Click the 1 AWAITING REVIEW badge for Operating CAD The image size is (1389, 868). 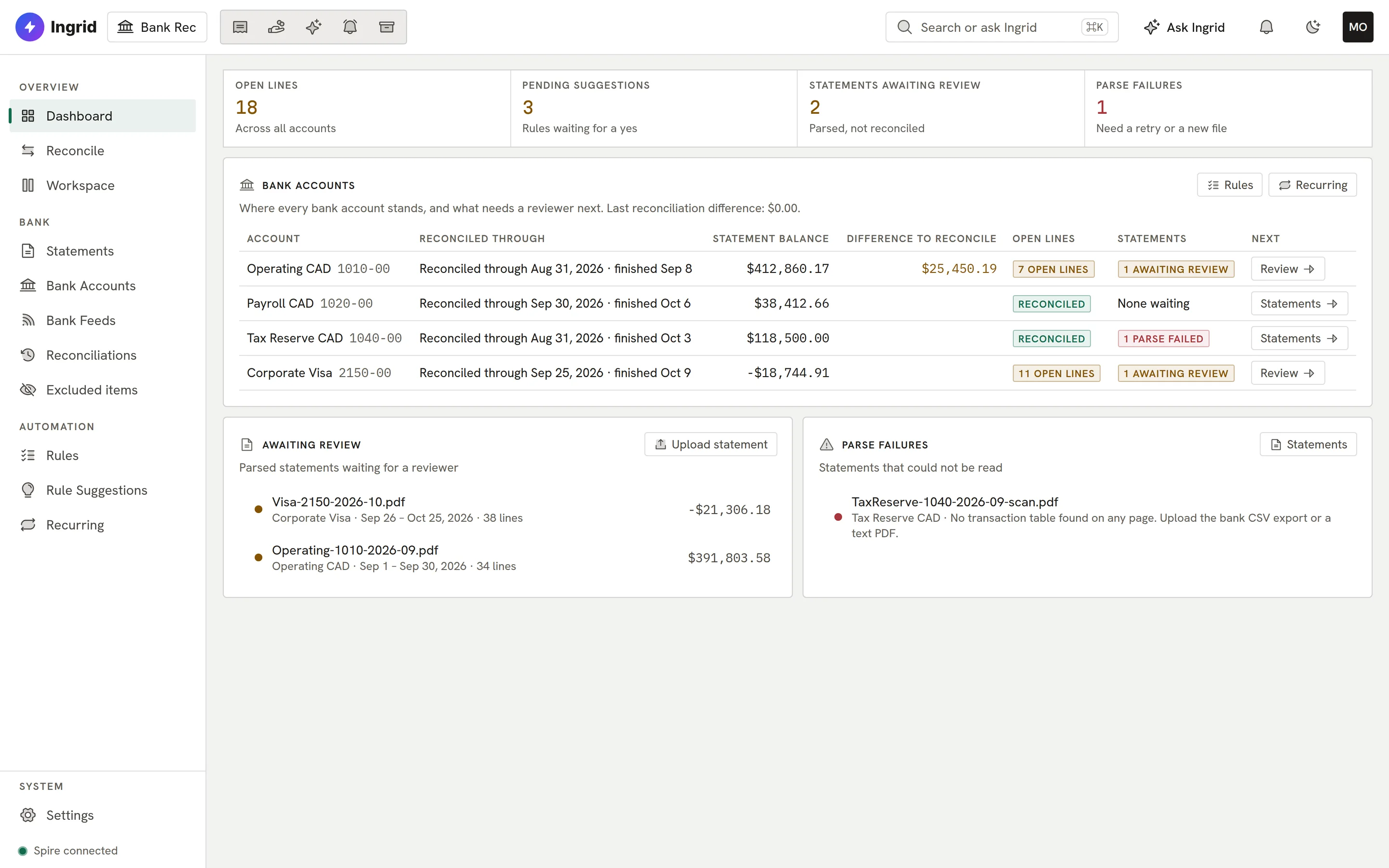(1176, 269)
